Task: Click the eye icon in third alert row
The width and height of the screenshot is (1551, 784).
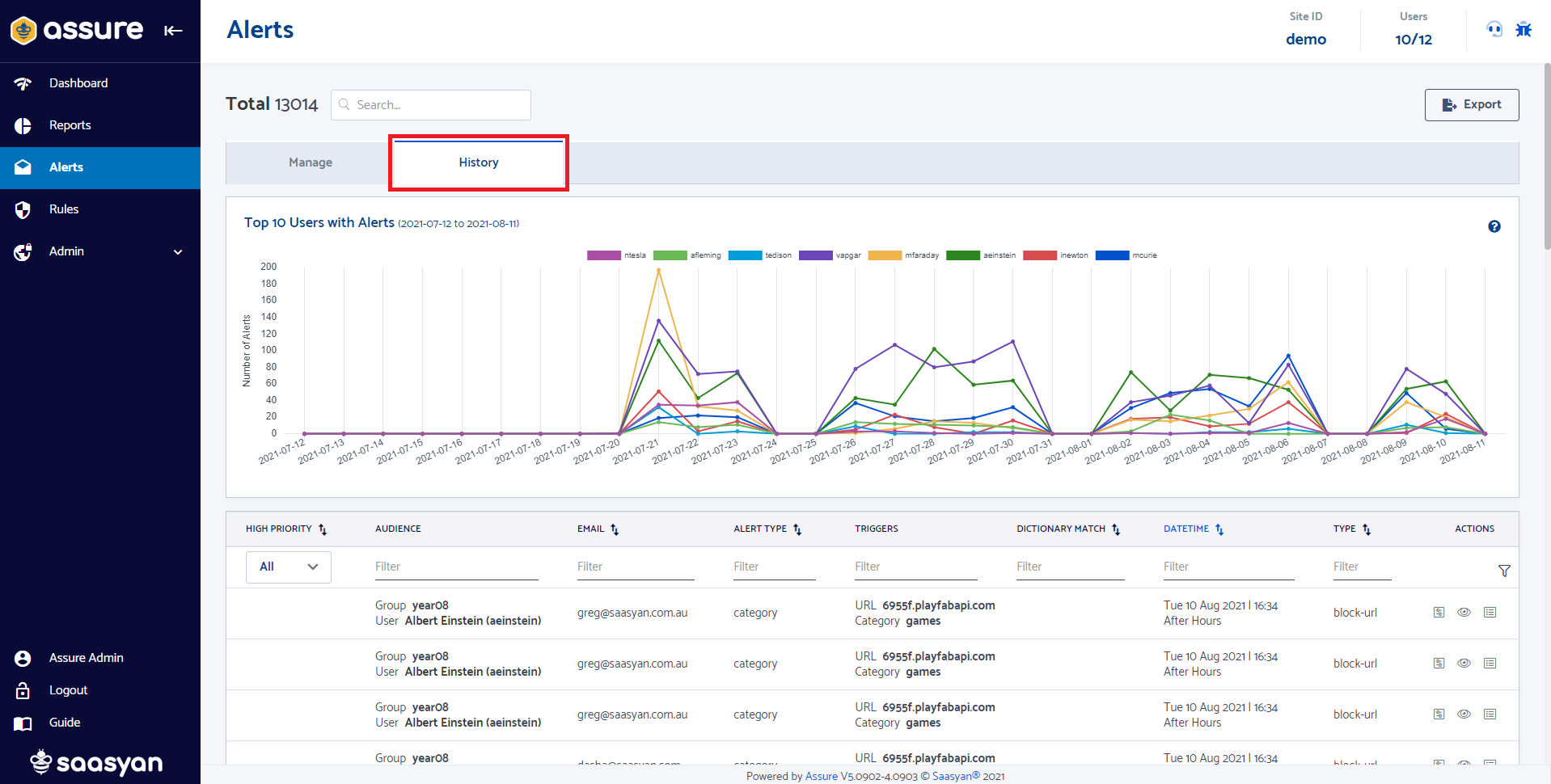Action: (x=1464, y=714)
